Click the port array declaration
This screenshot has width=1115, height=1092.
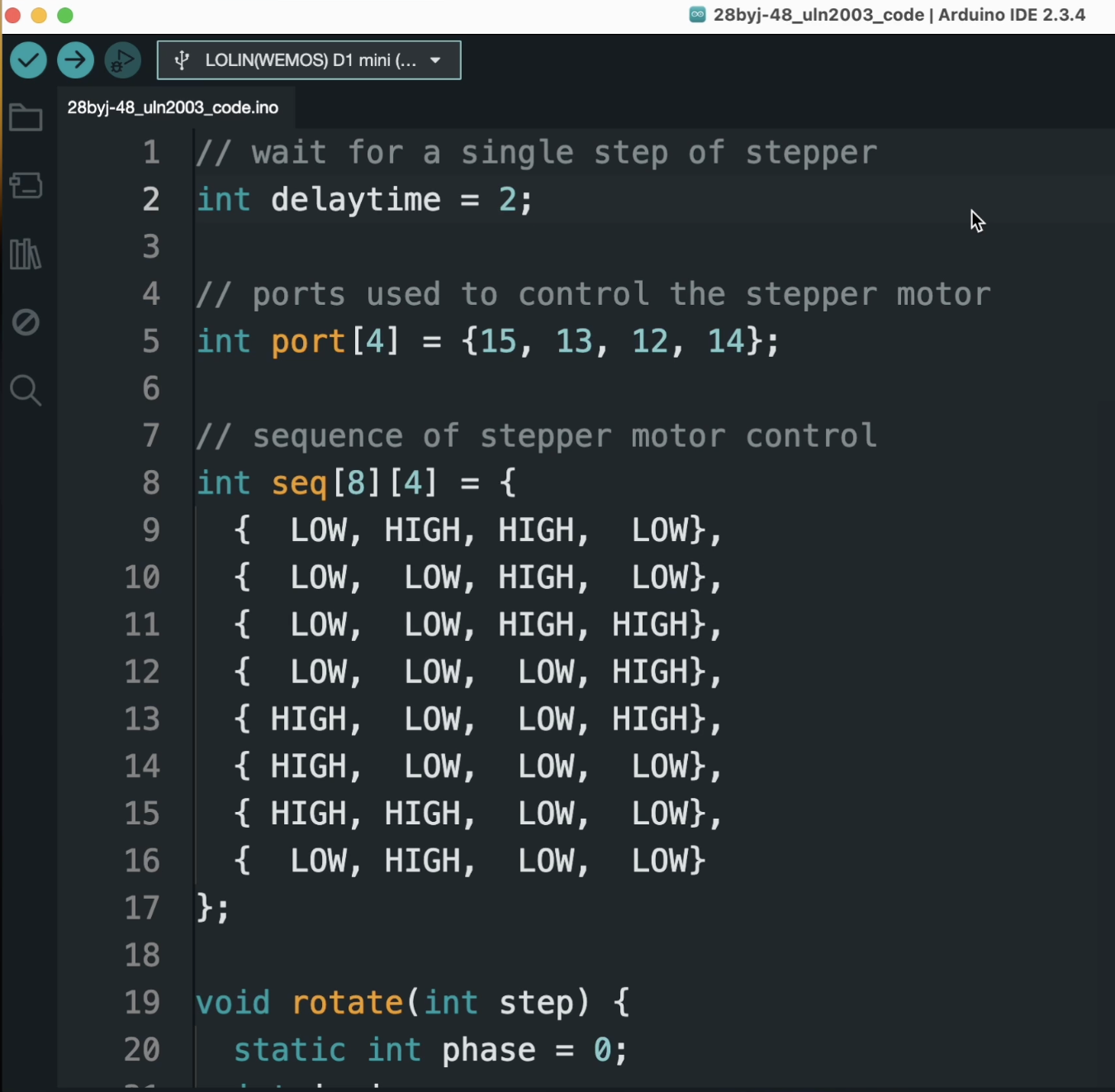[309, 342]
